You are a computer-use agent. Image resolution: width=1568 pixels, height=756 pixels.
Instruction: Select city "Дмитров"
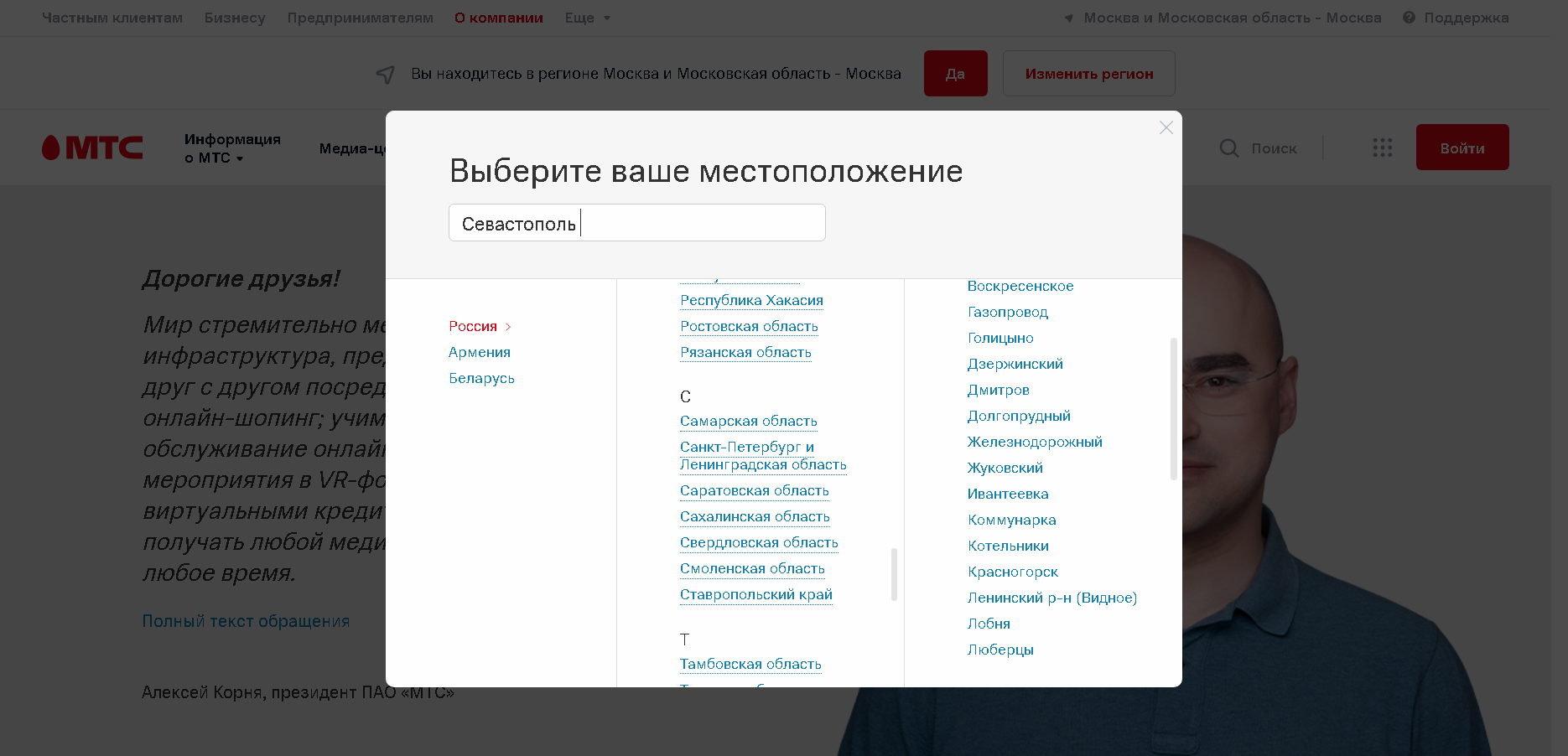pos(998,390)
